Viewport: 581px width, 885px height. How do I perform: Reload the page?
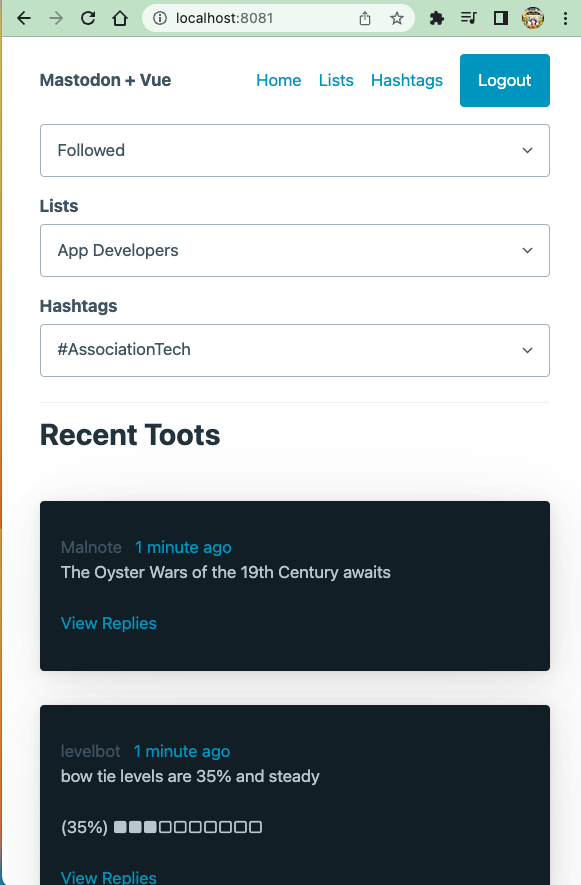coord(88,17)
